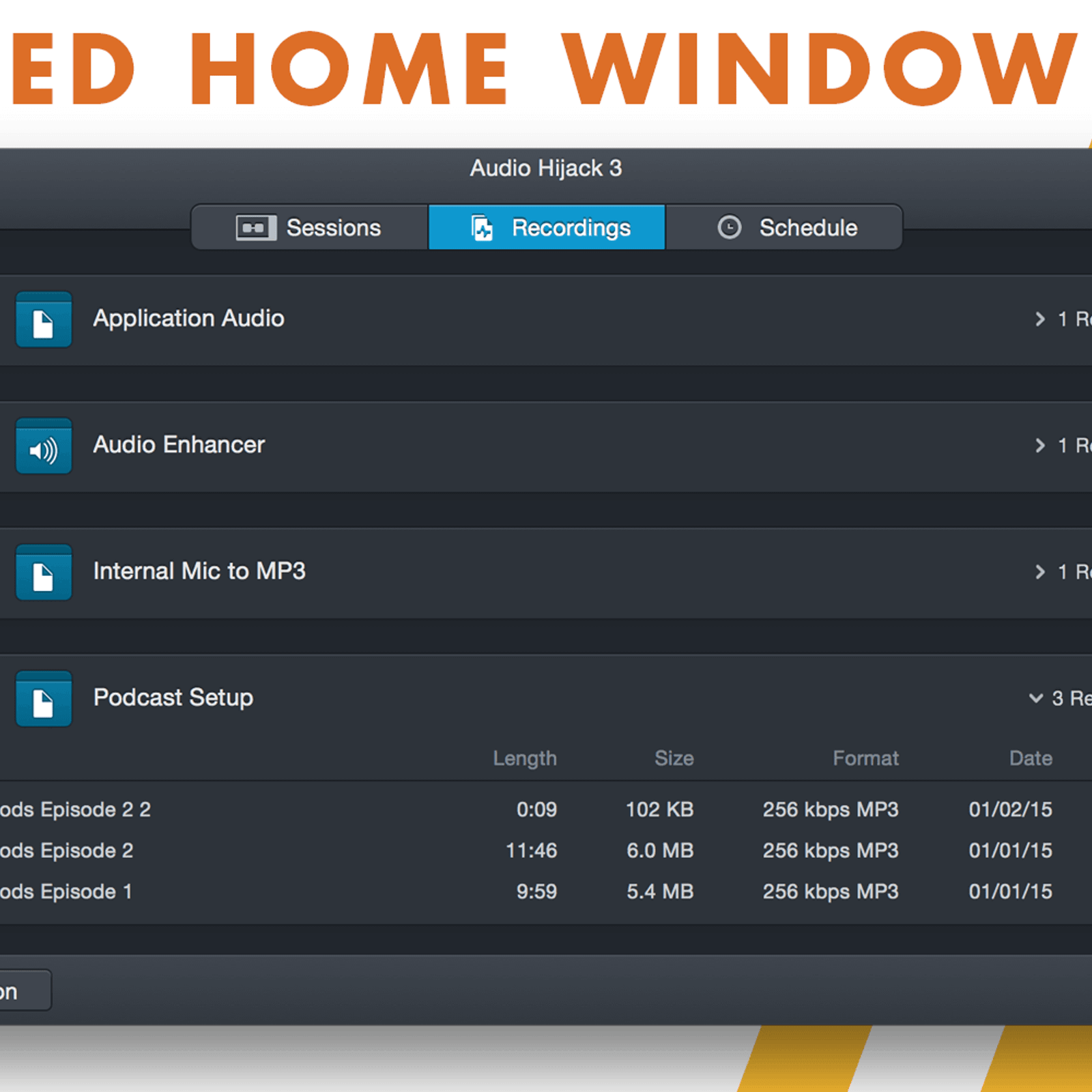Click the 01/01/15 date in 11:46 row

tap(1010, 850)
